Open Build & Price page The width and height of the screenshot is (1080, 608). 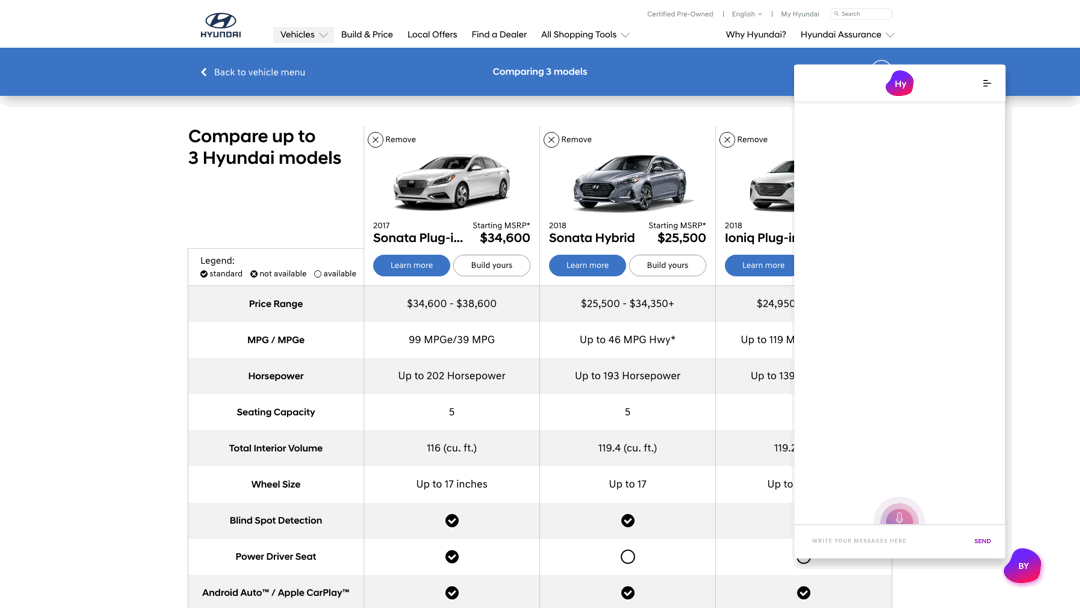pos(366,34)
